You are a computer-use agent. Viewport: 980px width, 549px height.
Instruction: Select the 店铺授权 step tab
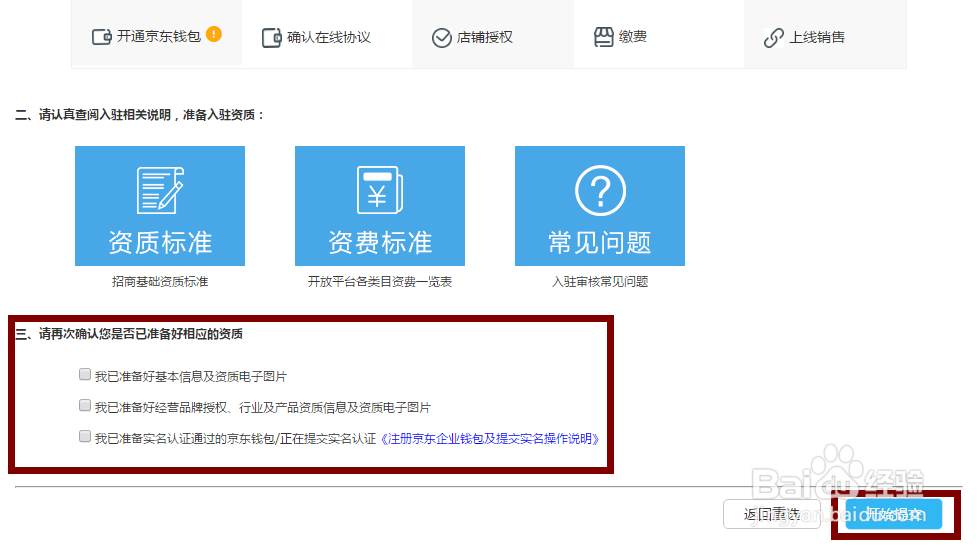pyautogui.click(x=492, y=34)
